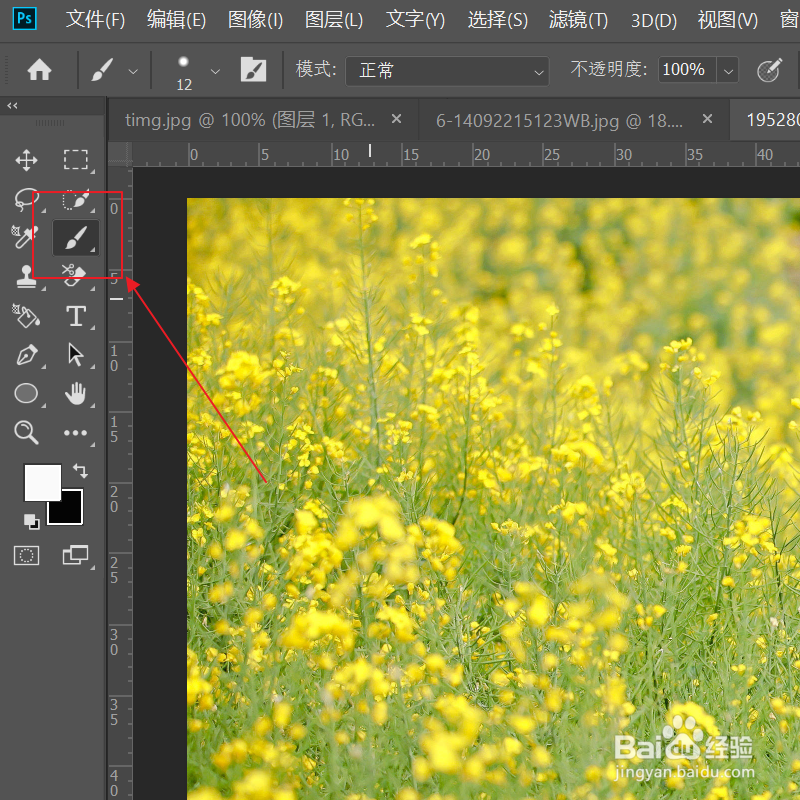Select the Path Selection arrow tool
Image resolution: width=800 pixels, height=800 pixels.
[76, 355]
